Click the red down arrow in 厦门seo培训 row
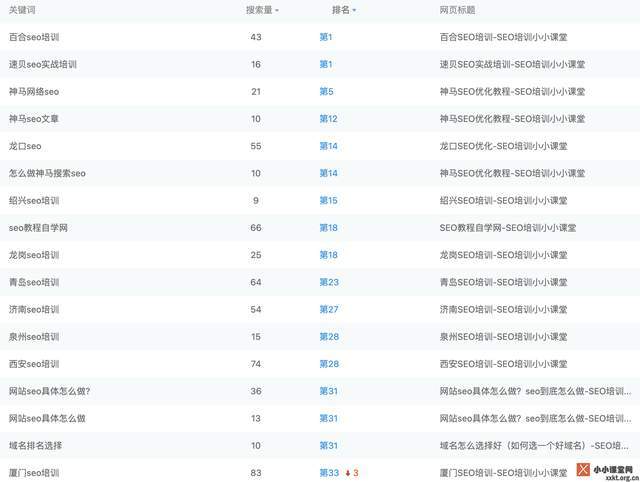 tap(347, 473)
